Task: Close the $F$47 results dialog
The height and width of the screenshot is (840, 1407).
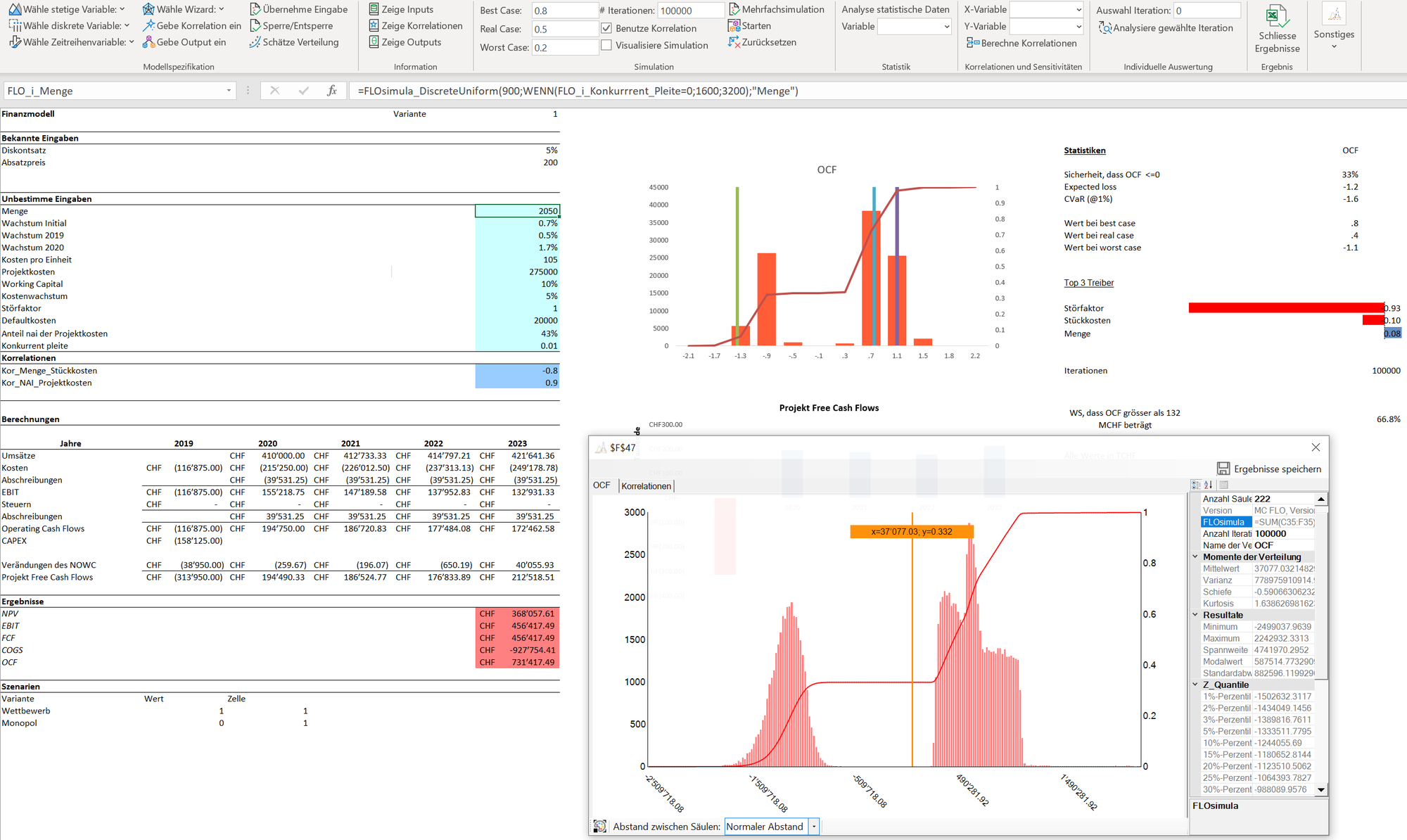Action: coord(1316,447)
